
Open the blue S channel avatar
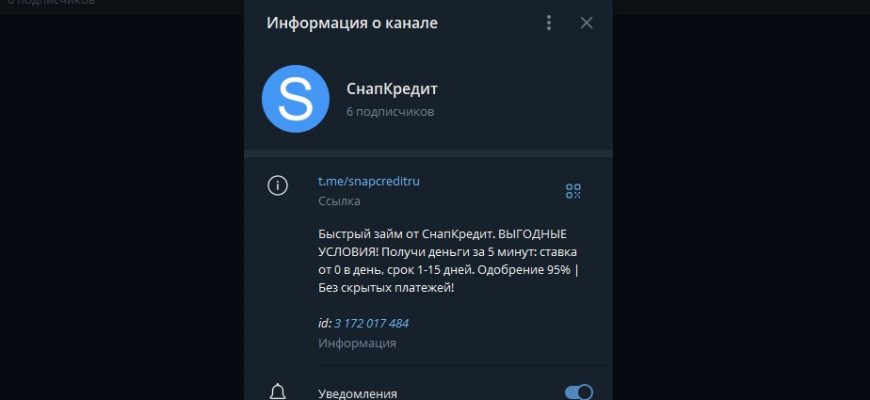(295, 99)
